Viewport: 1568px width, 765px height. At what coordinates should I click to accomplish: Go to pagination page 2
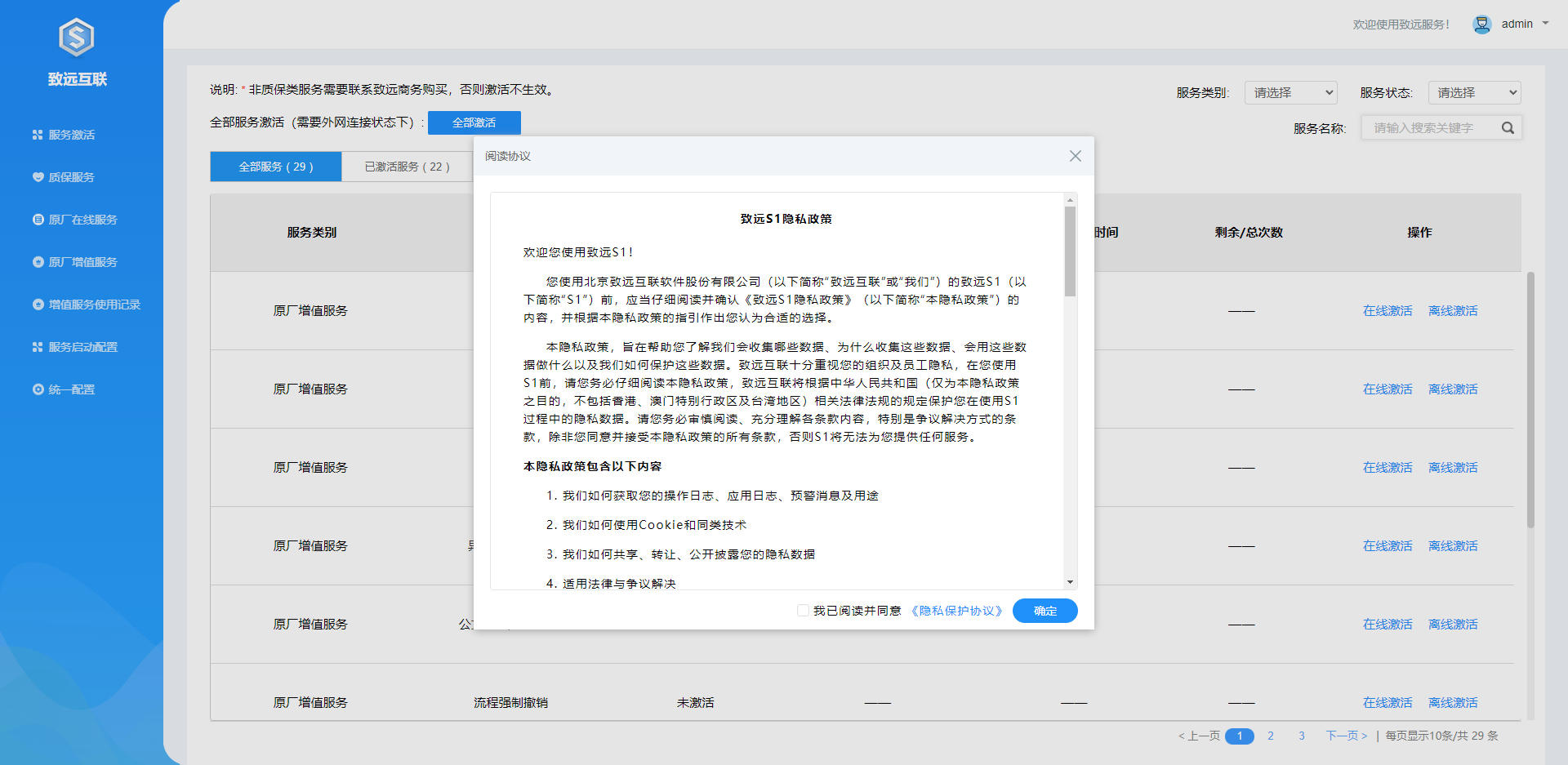pos(1271,736)
